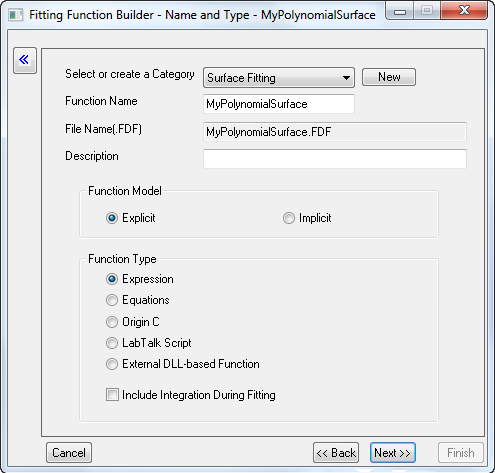
Task: Click the File Name field MyPolynomialSurface.FDF
Action: click(335, 132)
